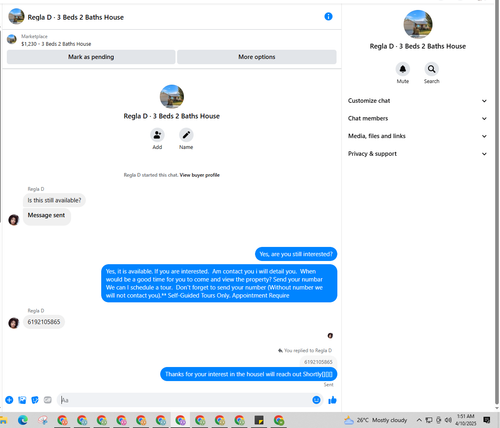The height and width of the screenshot is (428, 500).
Task: Attach a photo using the image icon
Action: [22, 400]
